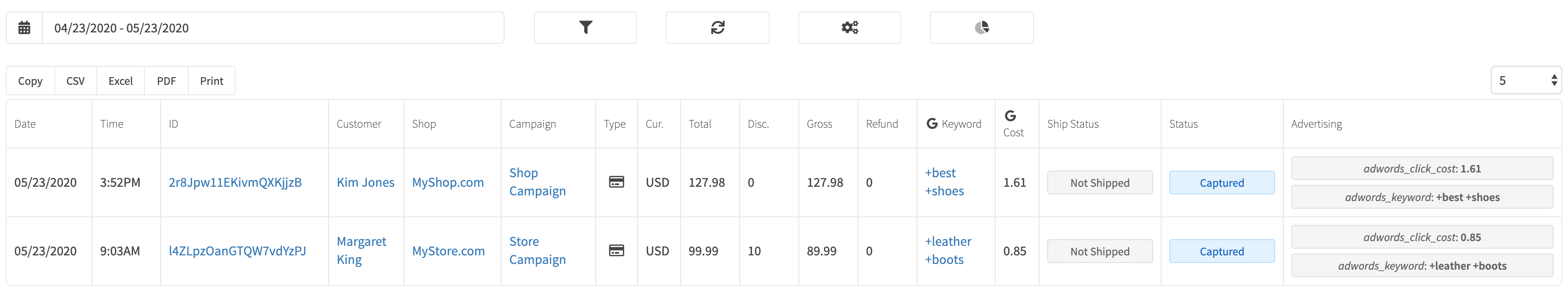The height and width of the screenshot is (293, 1568).
Task: Click the date range field 04/23/2020 - 05/23/2020
Action: pos(273,27)
